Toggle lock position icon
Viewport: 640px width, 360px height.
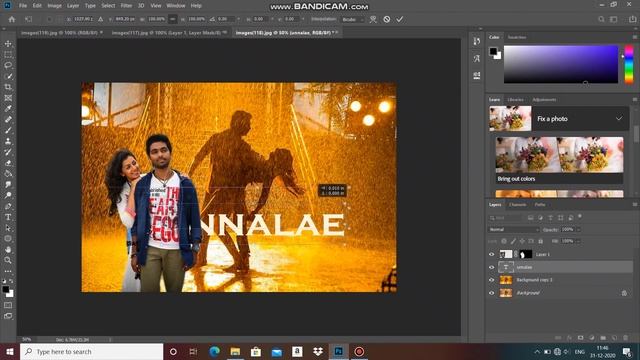click(x=522, y=241)
